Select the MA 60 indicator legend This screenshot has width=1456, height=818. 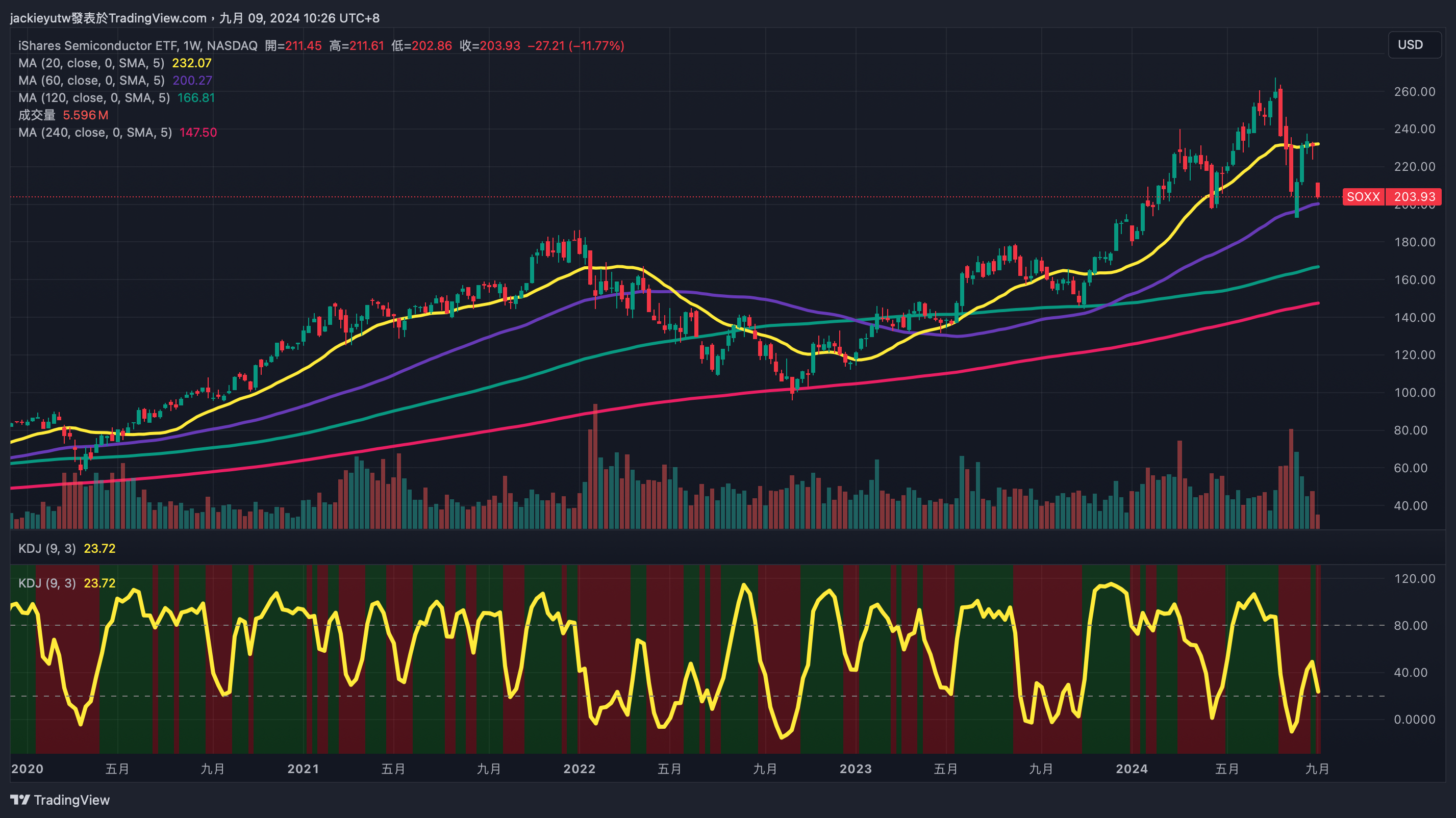point(90,81)
